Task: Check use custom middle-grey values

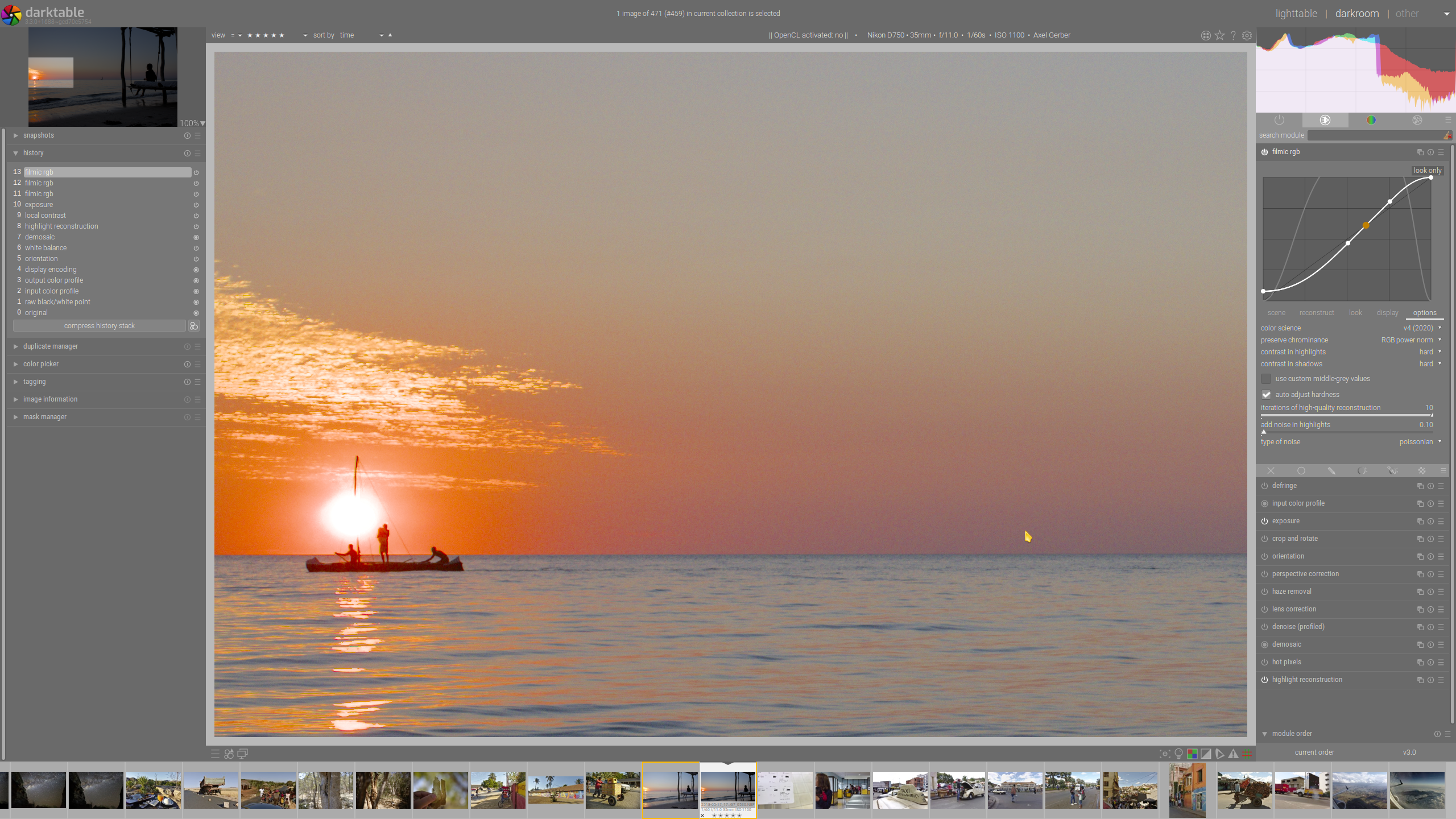Action: 1266,379
